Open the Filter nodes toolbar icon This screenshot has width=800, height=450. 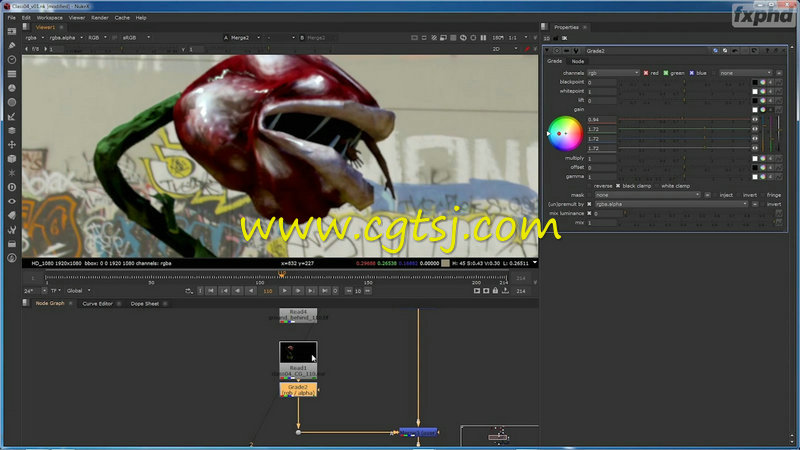coord(12,102)
